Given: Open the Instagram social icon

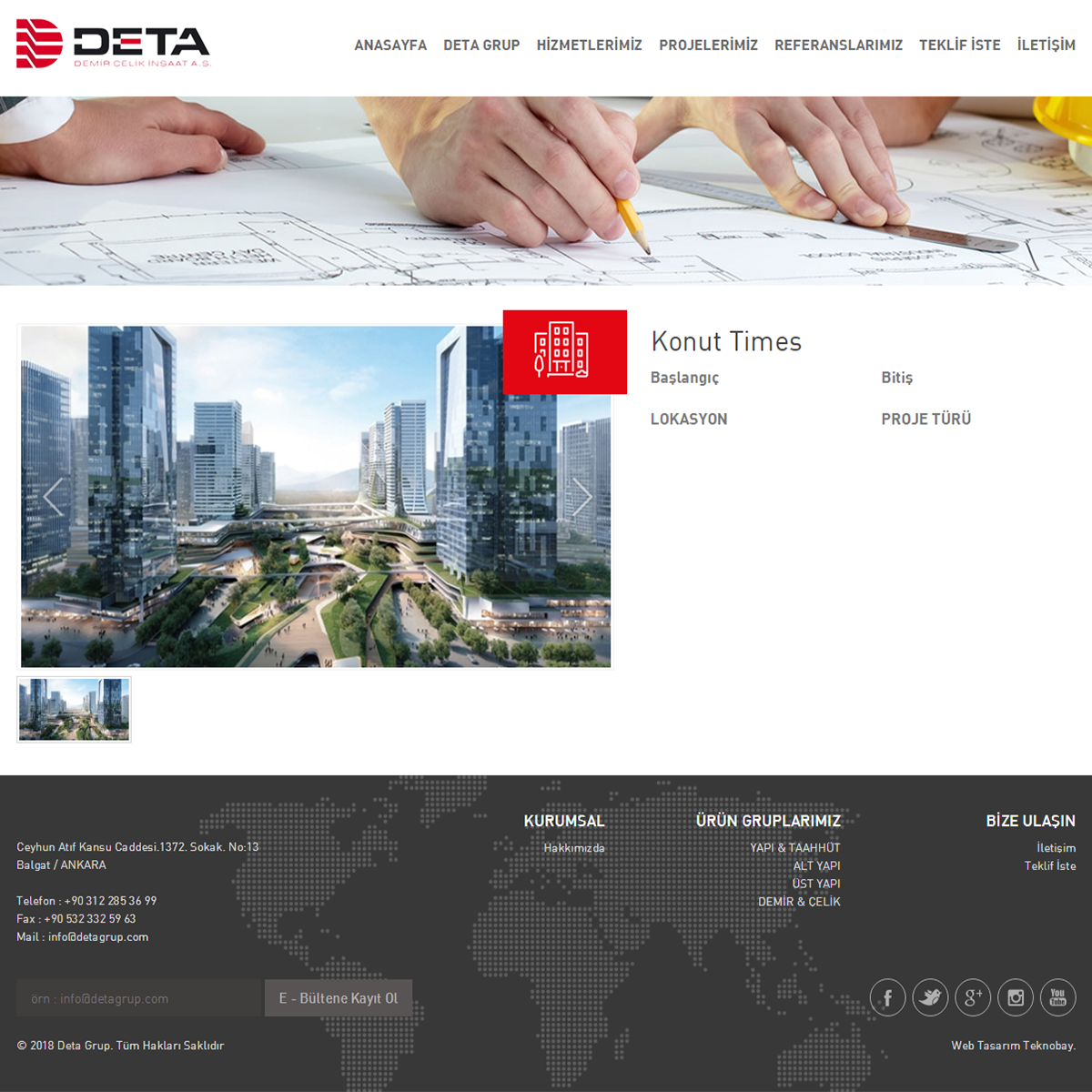Looking at the screenshot, I should coord(1016,997).
